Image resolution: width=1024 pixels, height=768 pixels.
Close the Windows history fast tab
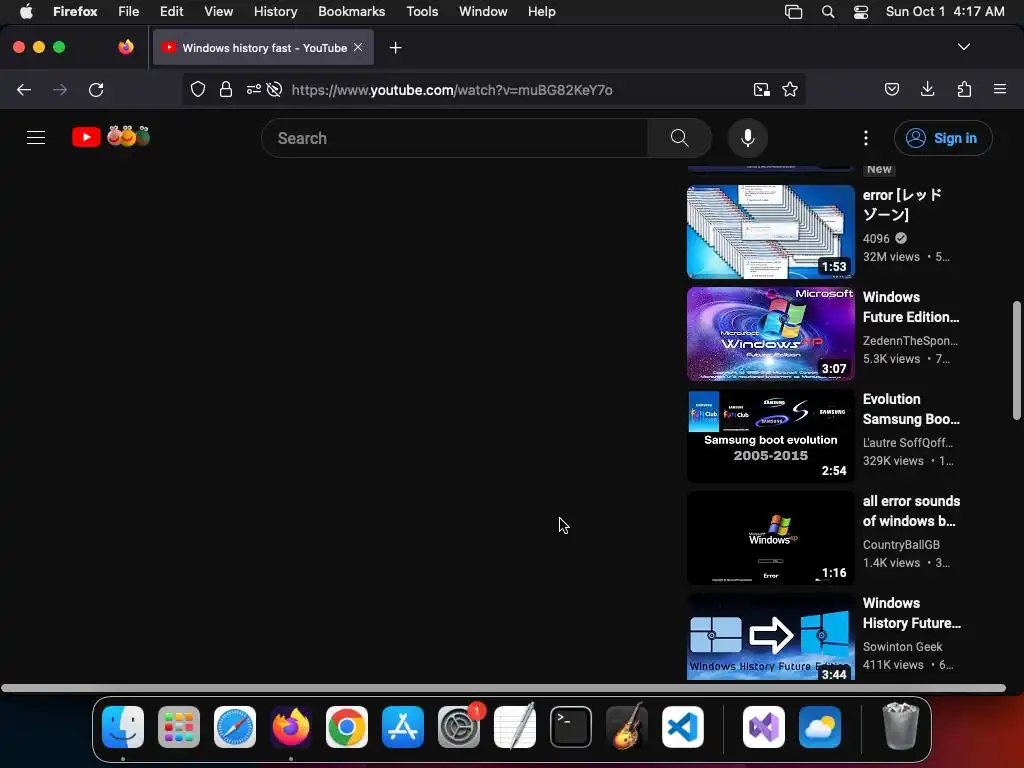pyautogui.click(x=358, y=47)
